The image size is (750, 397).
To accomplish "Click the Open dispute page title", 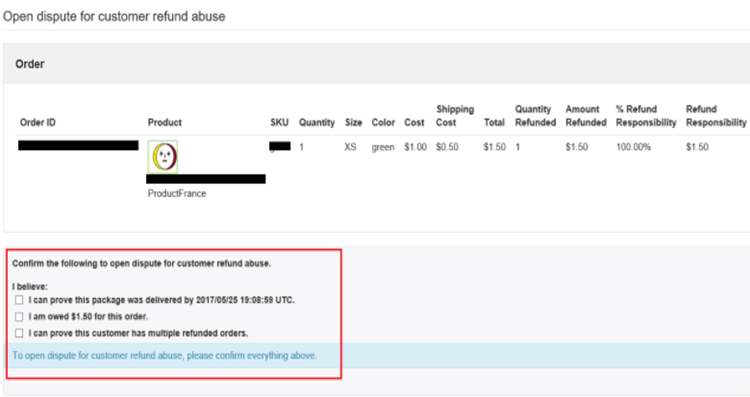I will 114,16.
